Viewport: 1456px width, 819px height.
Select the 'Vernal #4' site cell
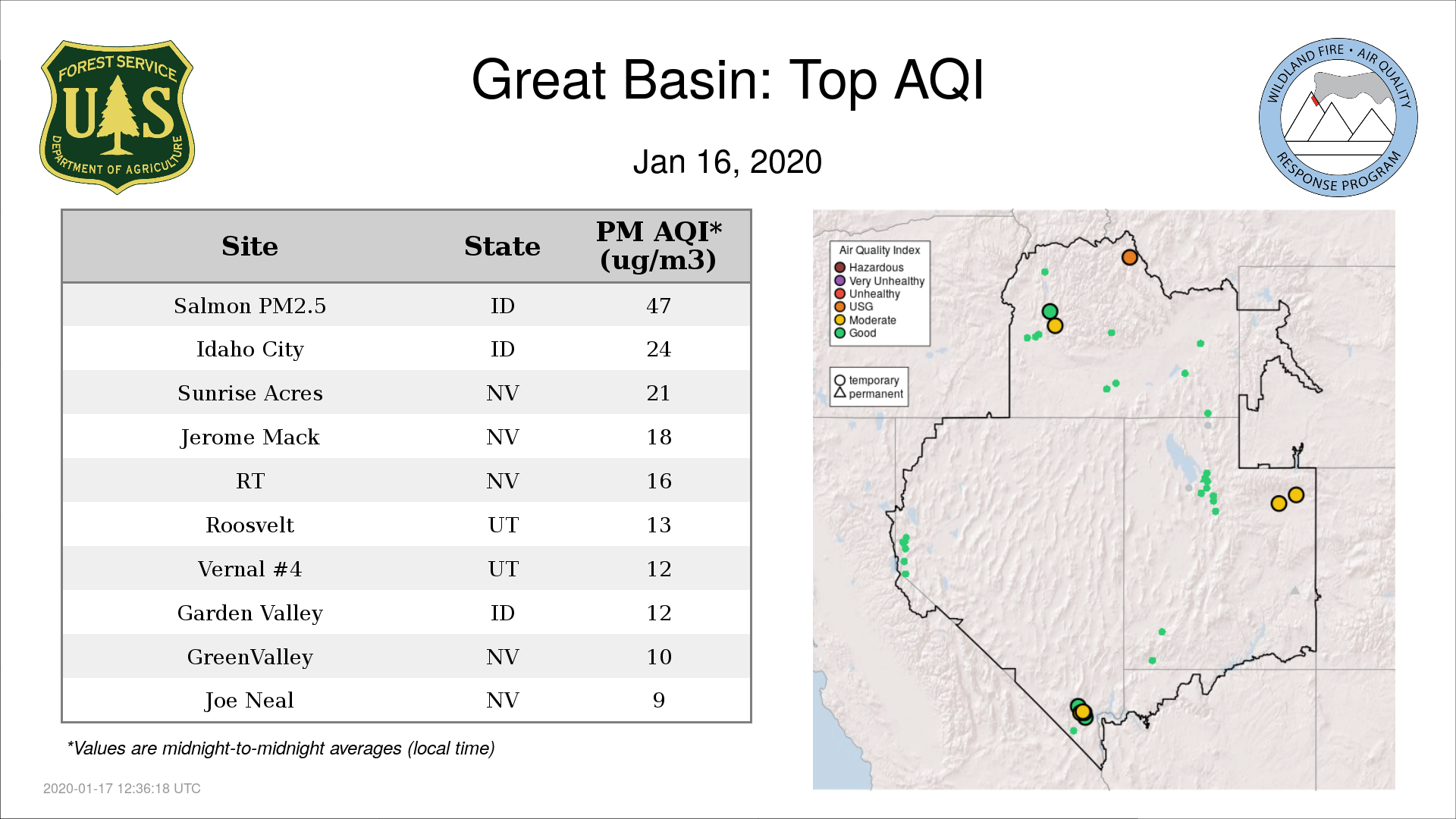pyautogui.click(x=249, y=569)
